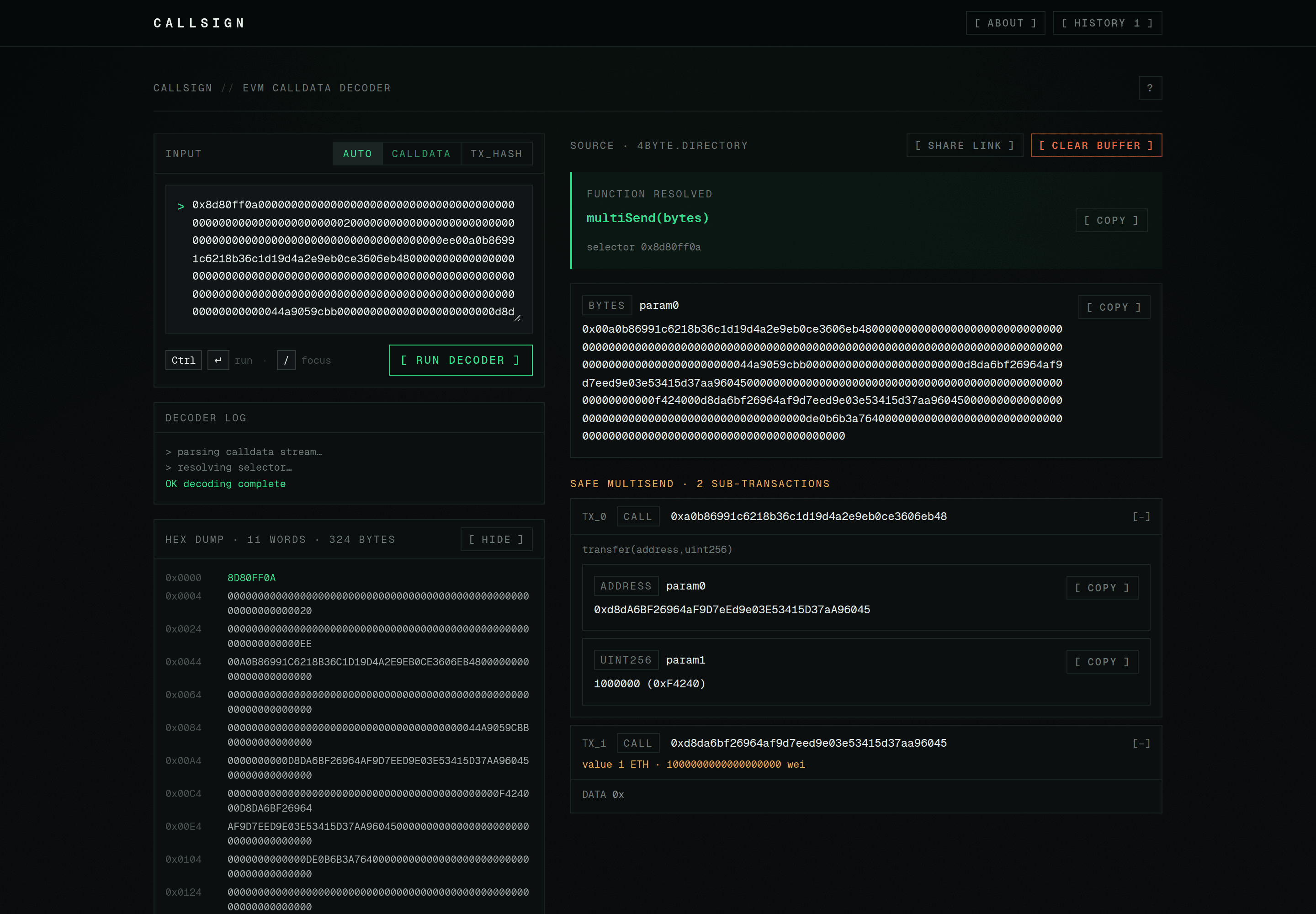Switch to TX_HASH input mode

pyautogui.click(x=497, y=154)
